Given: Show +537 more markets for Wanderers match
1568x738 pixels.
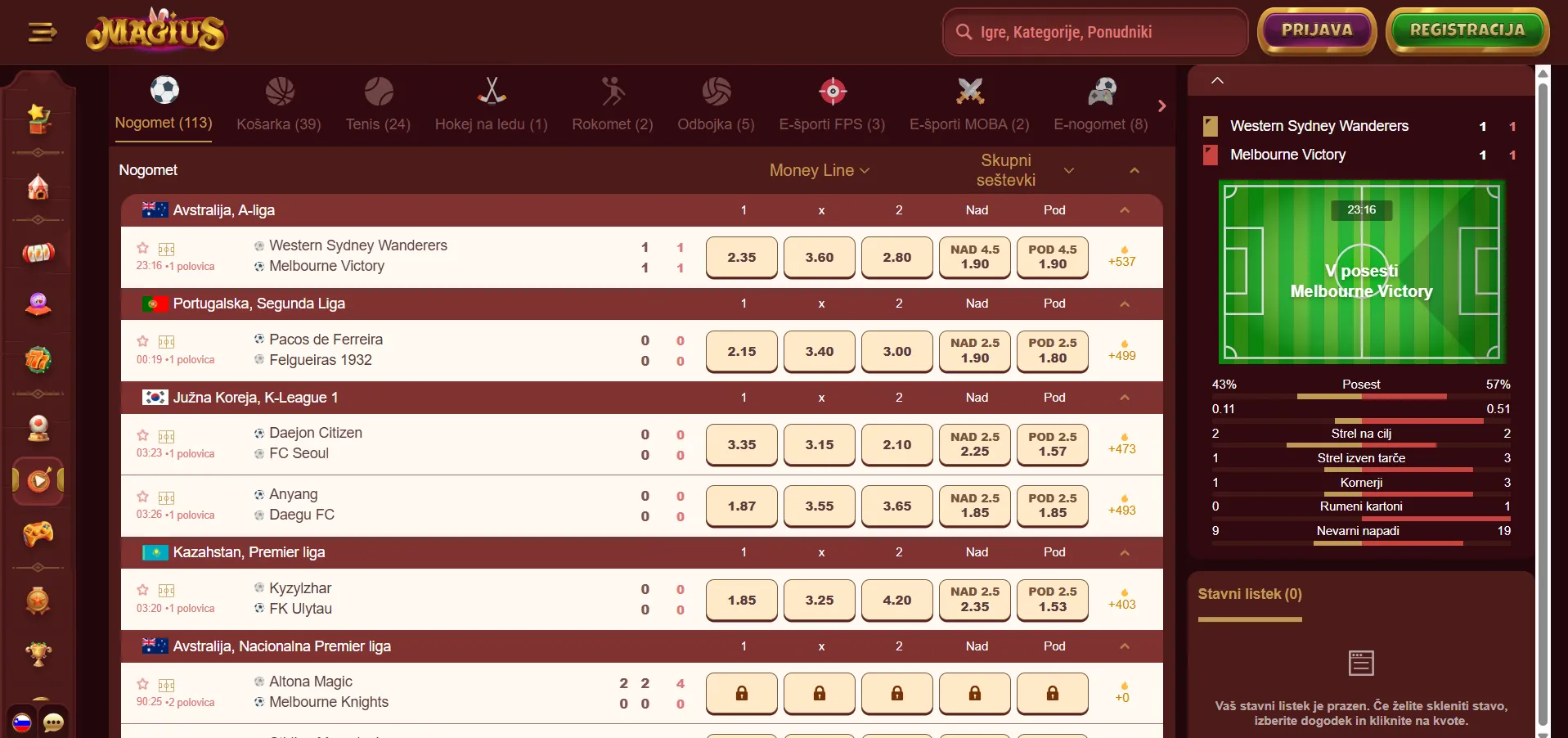Looking at the screenshot, I should coord(1122,256).
